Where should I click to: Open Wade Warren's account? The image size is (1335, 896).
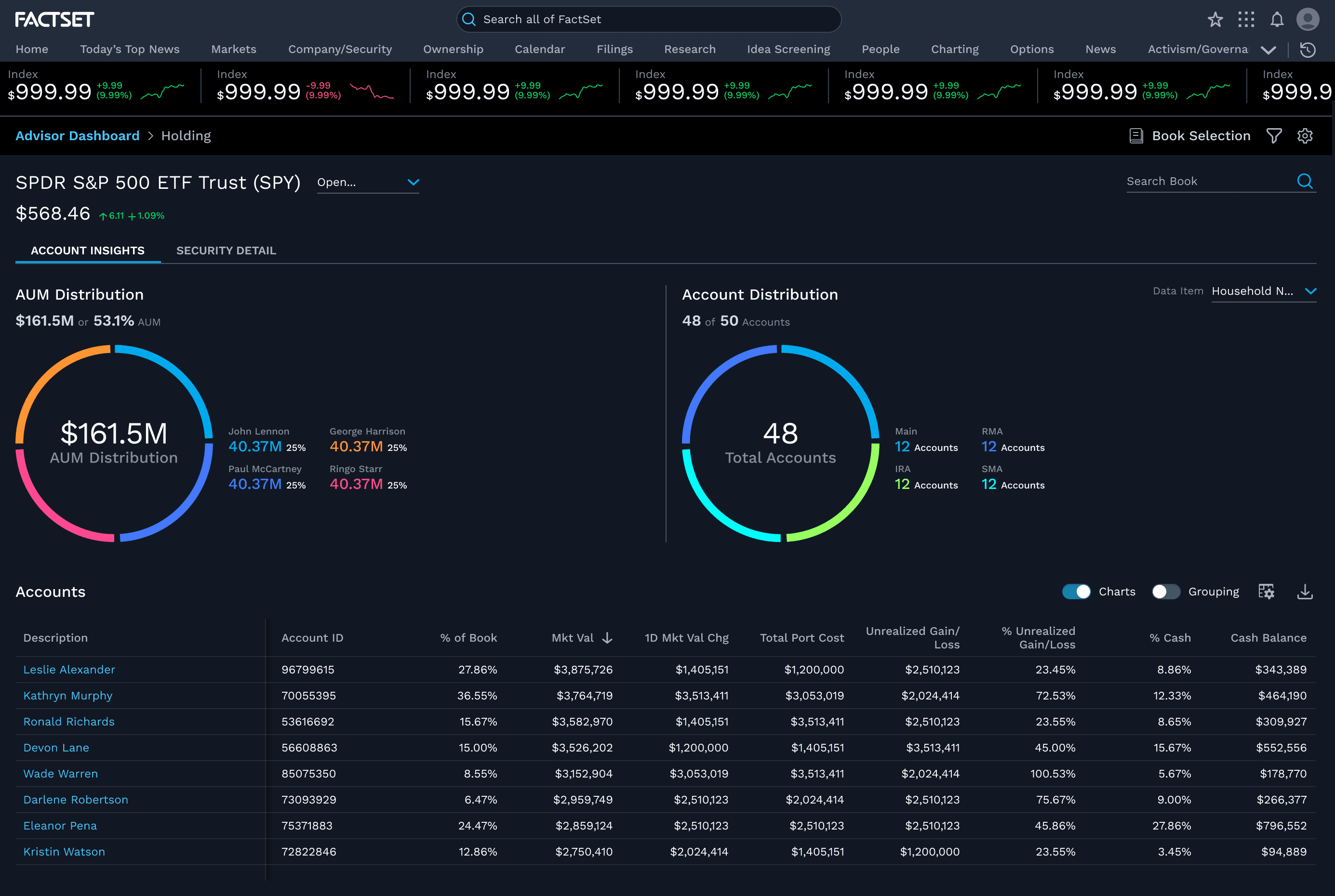point(61,774)
